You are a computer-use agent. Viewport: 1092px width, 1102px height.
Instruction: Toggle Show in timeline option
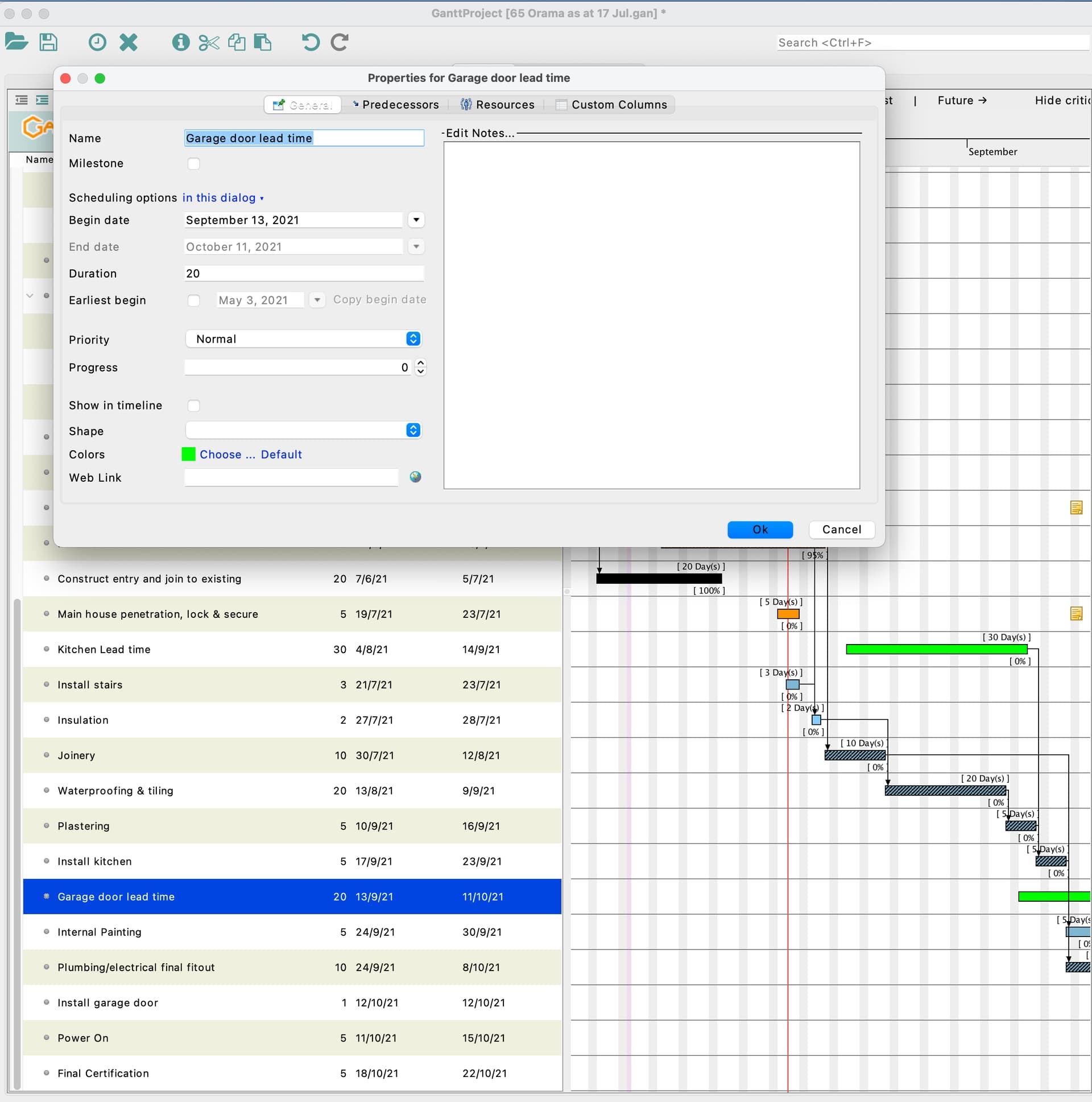[x=193, y=405]
